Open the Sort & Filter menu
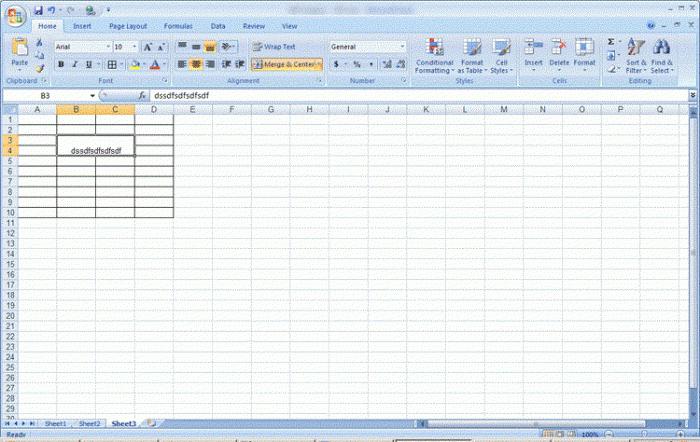This screenshot has height=442, width=700. pyautogui.click(x=636, y=56)
